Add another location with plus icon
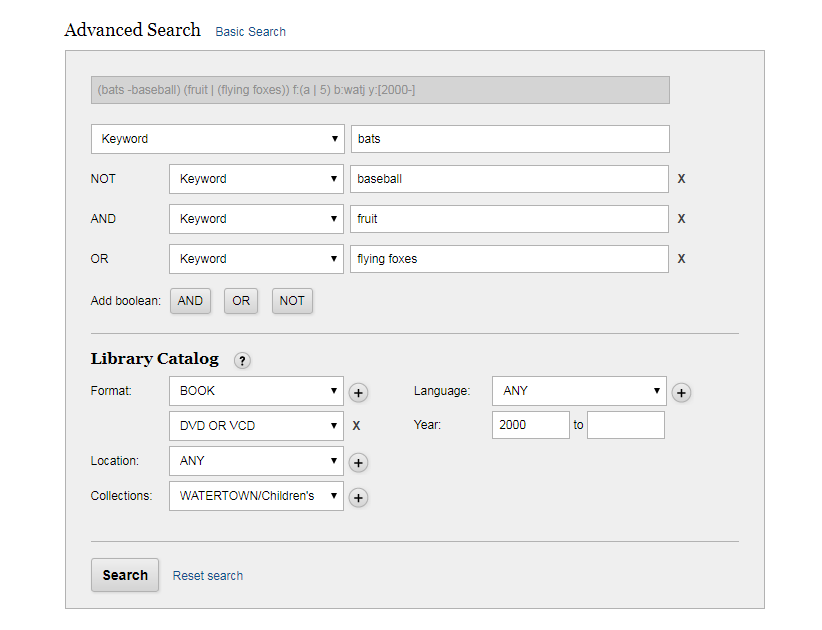The width and height of the screenshot is (822, 630). pos(359,463)
